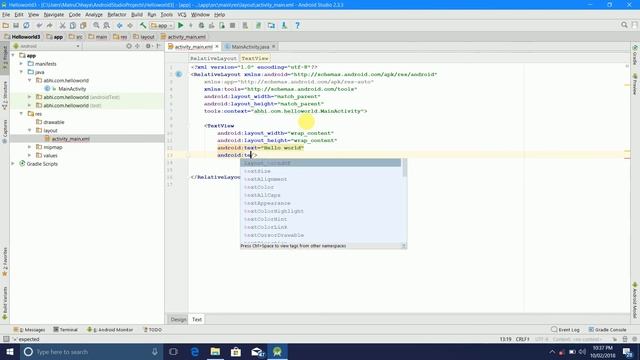This screenshot has height=360, width=640.
Task: Click RelativeLayout in the editor breadcrumb
Action: coord(213,58)
